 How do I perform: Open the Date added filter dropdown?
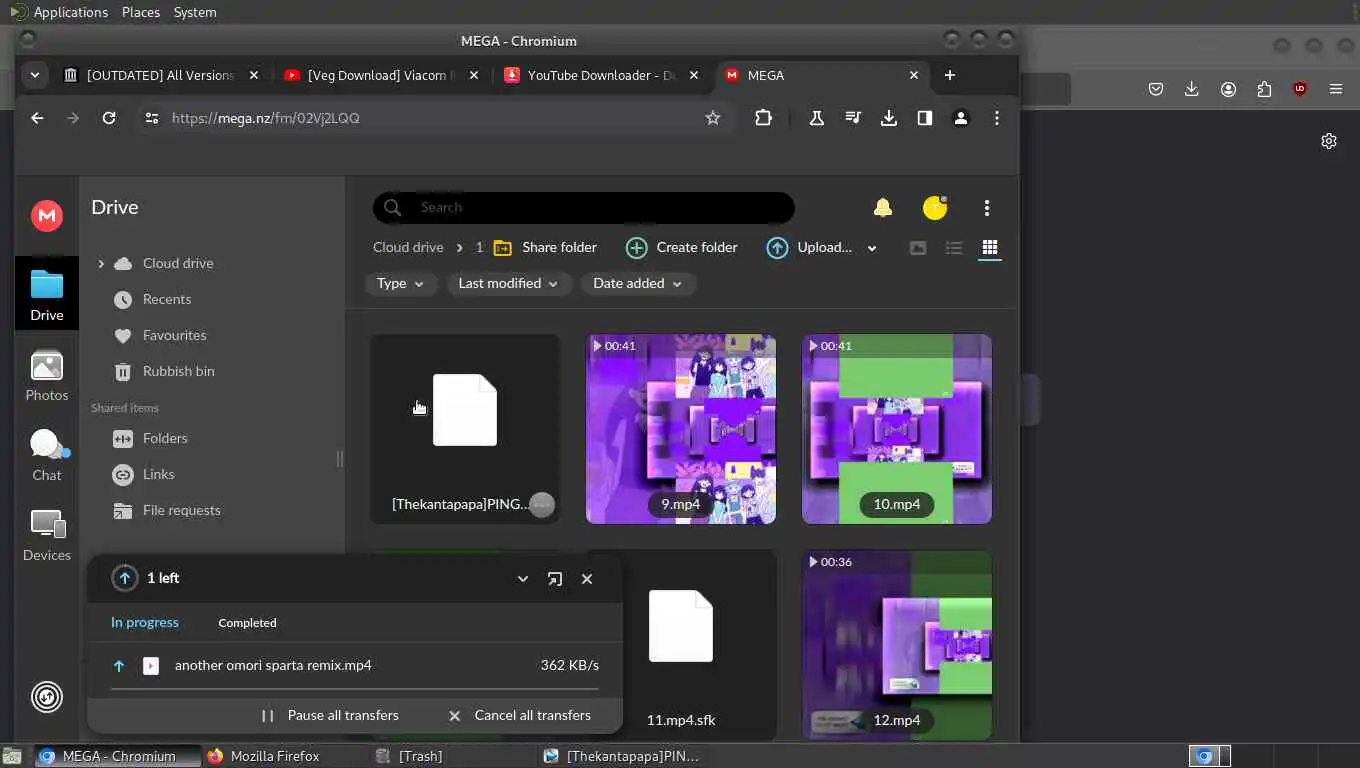pyautogui.click(x=638, y=284)
